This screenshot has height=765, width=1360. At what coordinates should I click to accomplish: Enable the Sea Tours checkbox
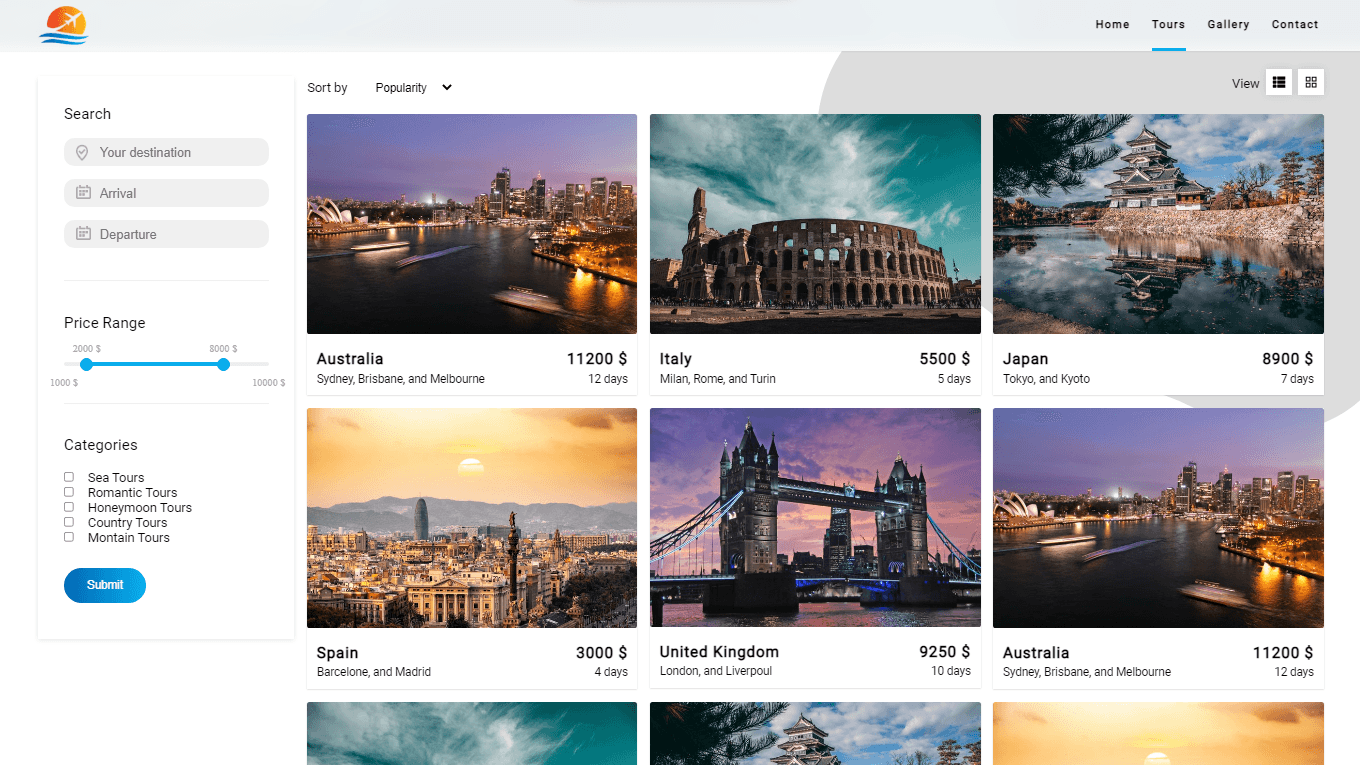pos(69,477)
